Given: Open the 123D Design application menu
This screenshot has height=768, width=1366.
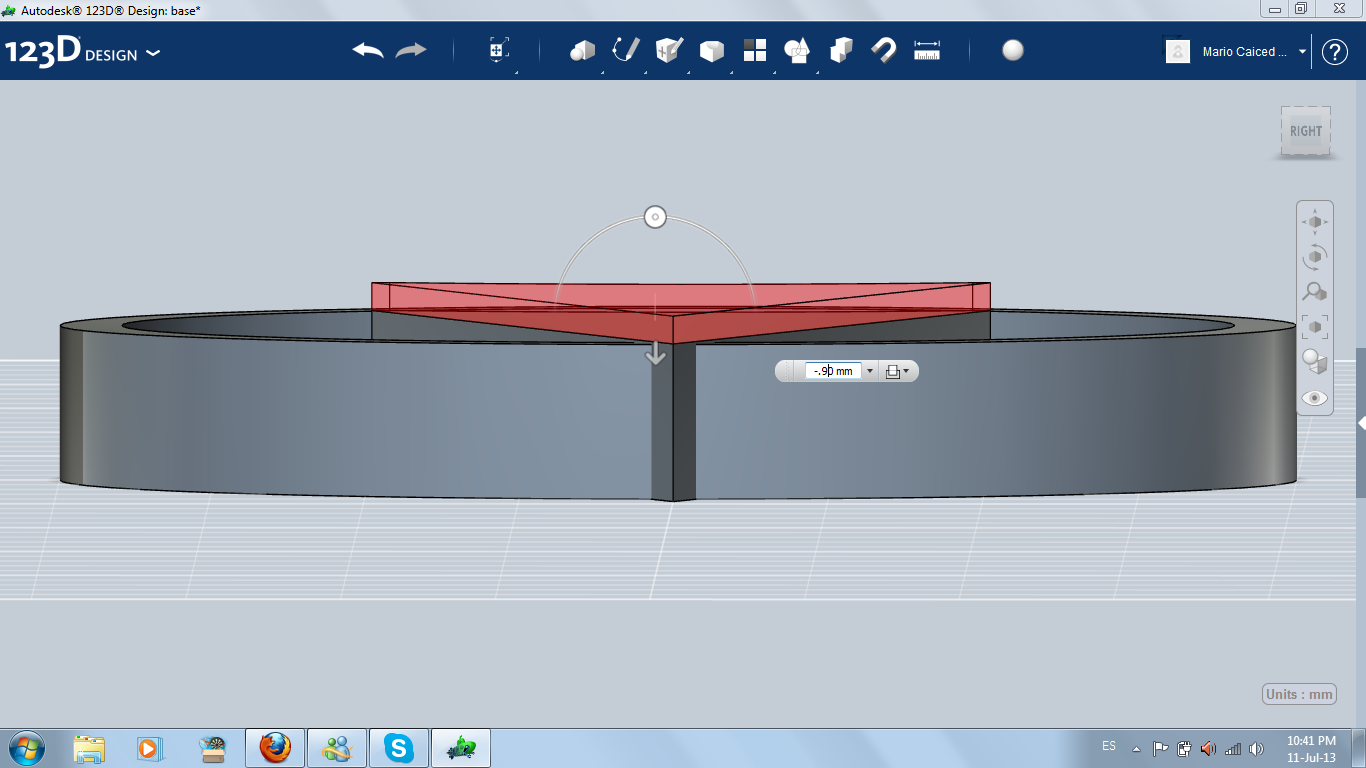Looking at the screenshot, I should click(83, 52).
